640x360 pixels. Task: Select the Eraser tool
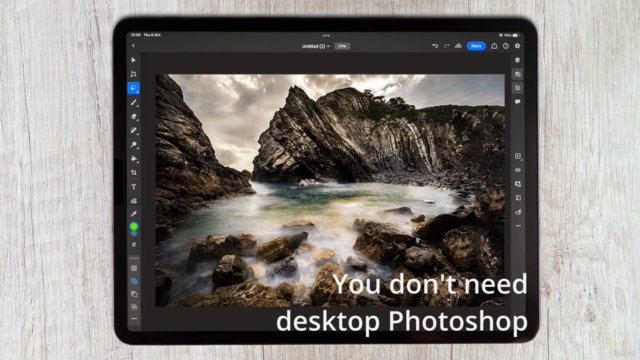point(133,116)
